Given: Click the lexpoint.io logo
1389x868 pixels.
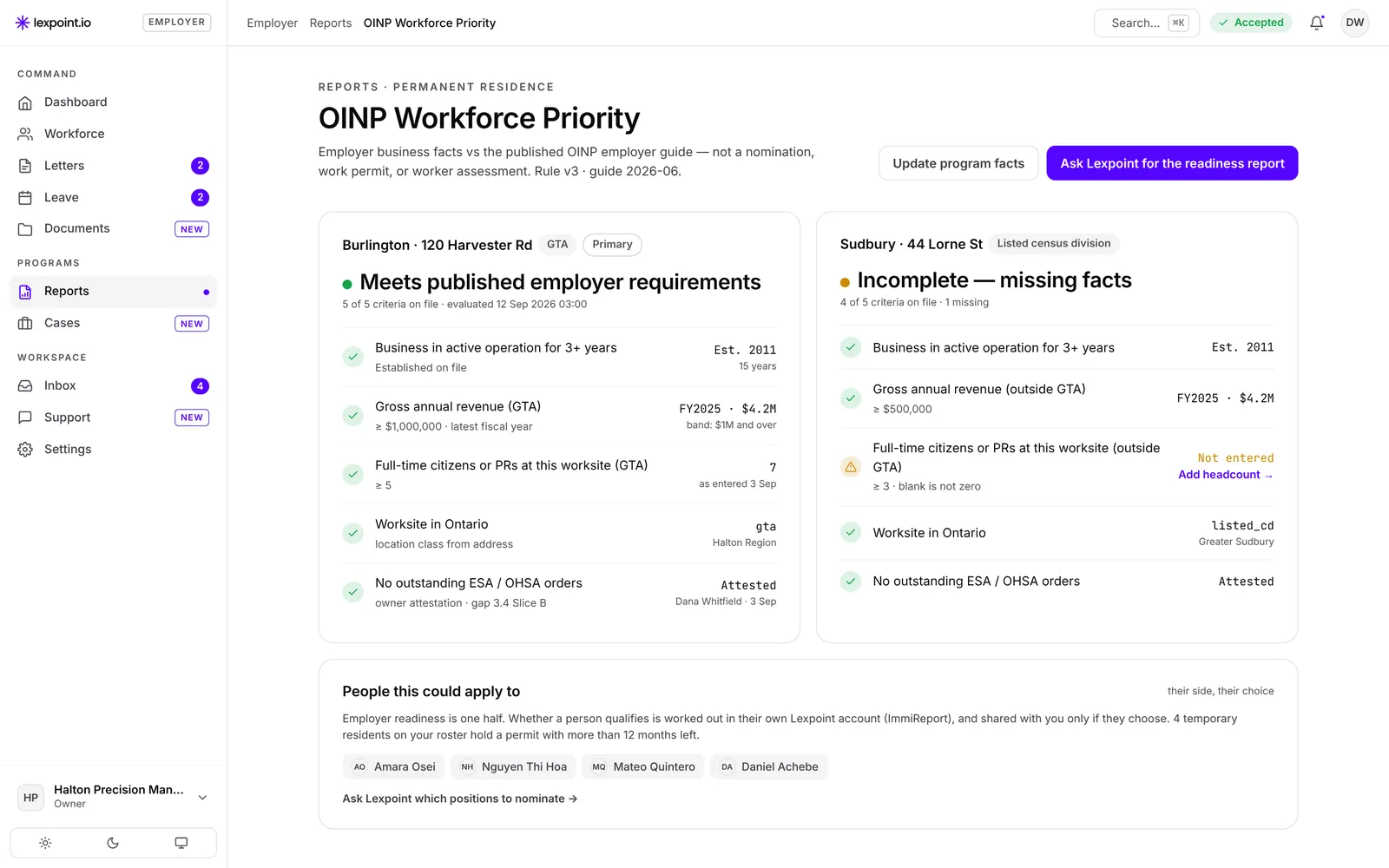Looking at the screenshot, I should click(53, 23).
